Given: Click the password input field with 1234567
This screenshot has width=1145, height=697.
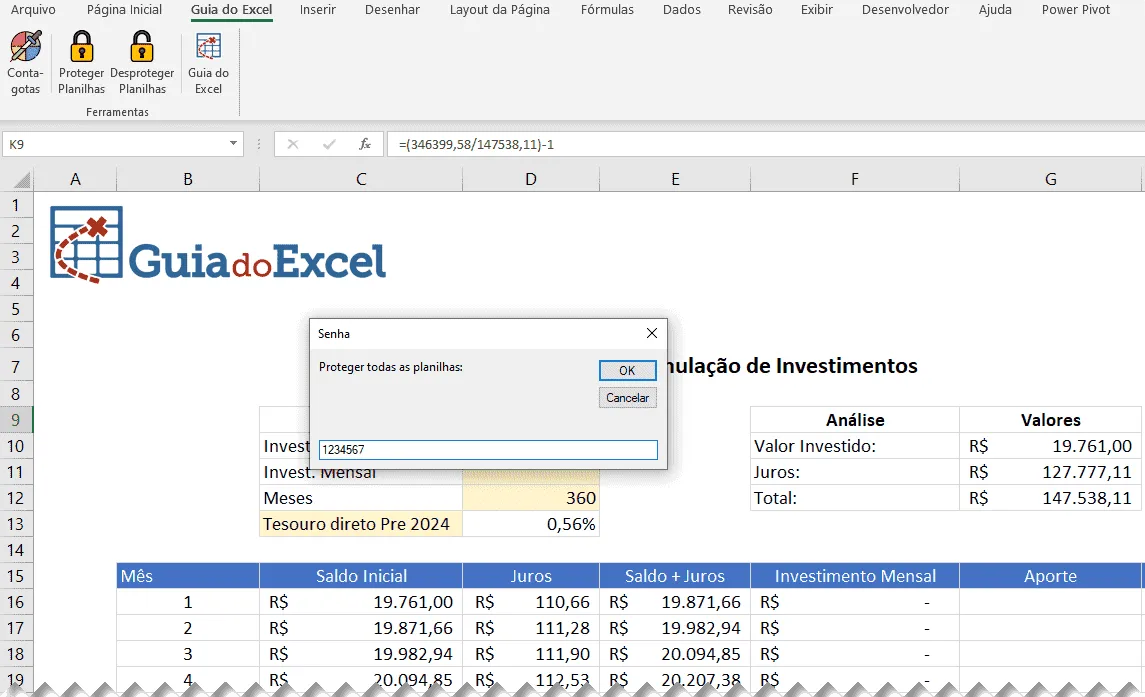Looking at the screenshot, I should pos(488,449).
